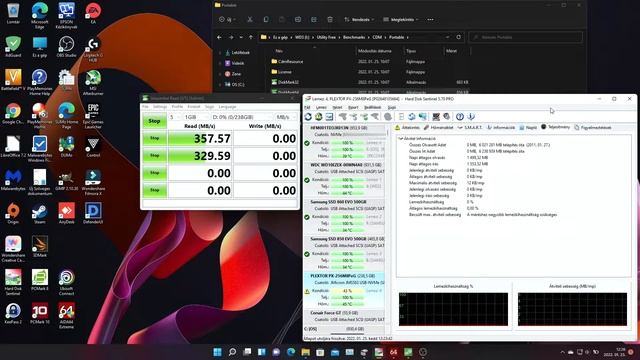Open Profile menu in CrystalDiskMark
This screenshot has height=360, width=640.
[x=177, y=107]
